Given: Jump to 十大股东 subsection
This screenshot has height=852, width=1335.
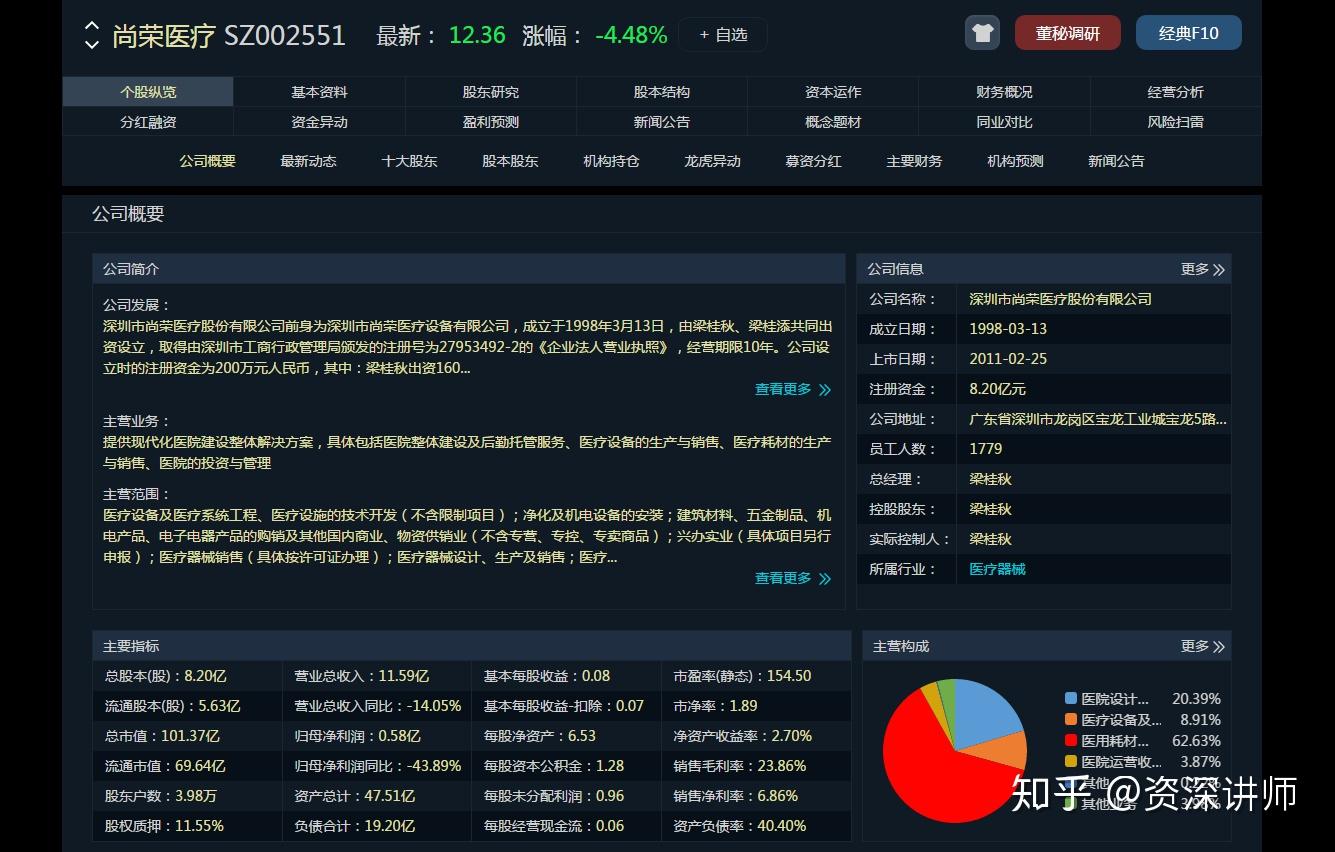Looking at the screenshot, I should click(x=409, y=161).
